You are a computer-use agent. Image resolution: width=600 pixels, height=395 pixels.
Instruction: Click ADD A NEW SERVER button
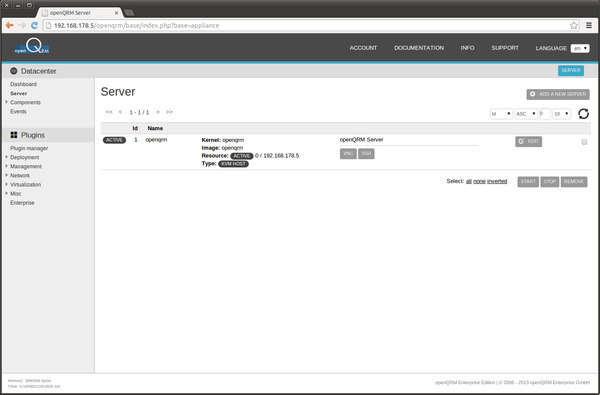click(558, 94)
